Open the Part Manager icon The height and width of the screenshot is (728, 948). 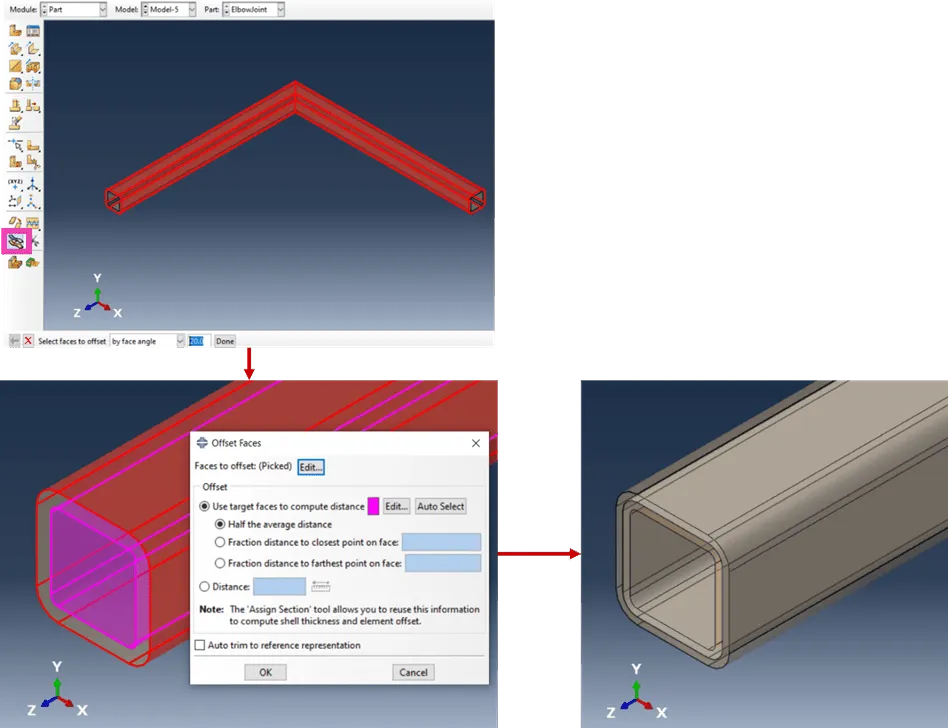point(32,31)
